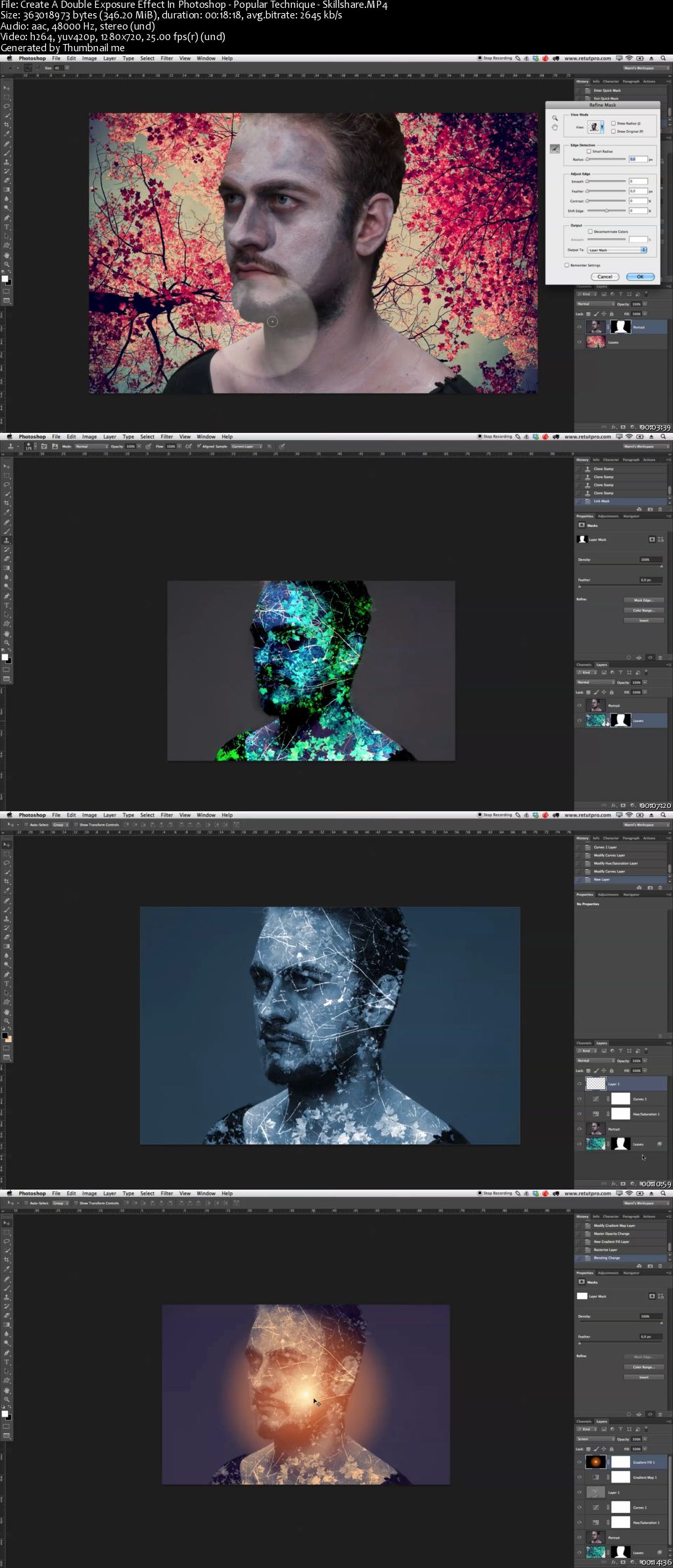Click OK in the Refine Mask dialog
The image size is (673, 1568).
pos(640,277)
